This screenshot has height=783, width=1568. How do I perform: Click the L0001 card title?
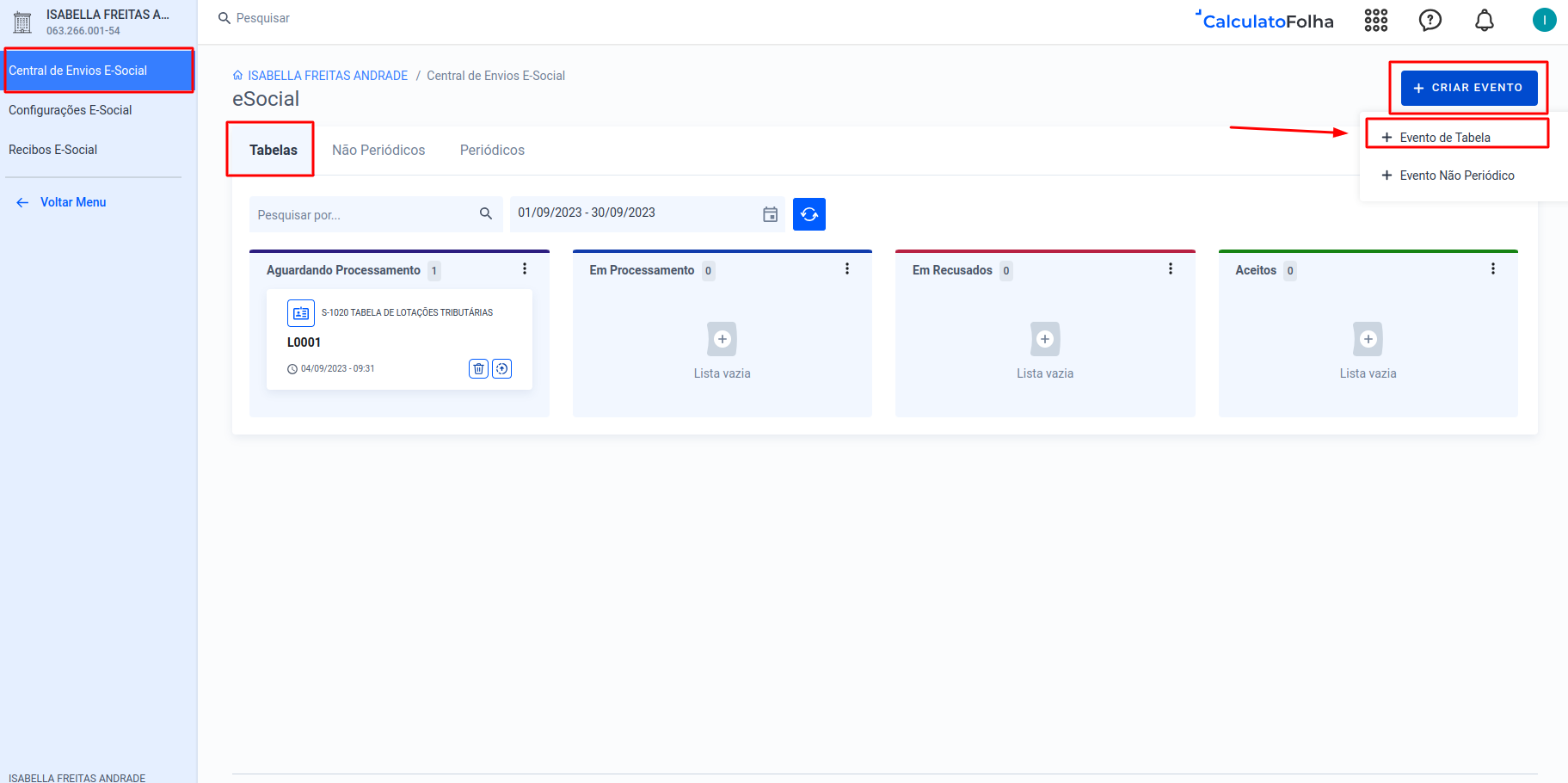click(x=304, y=342)
